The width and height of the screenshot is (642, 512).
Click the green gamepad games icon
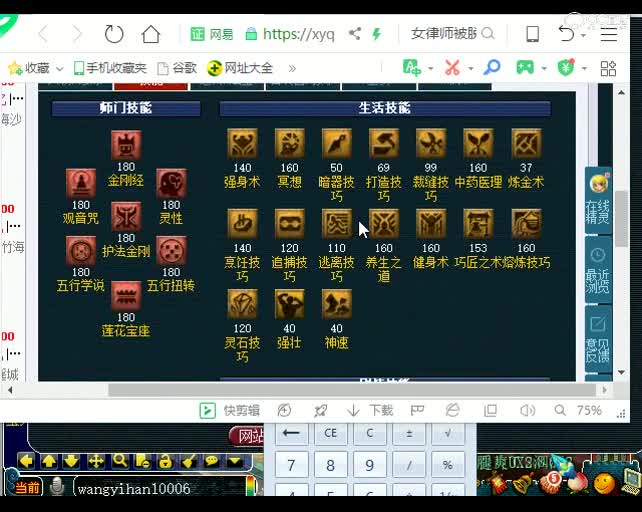coord(525,68)
